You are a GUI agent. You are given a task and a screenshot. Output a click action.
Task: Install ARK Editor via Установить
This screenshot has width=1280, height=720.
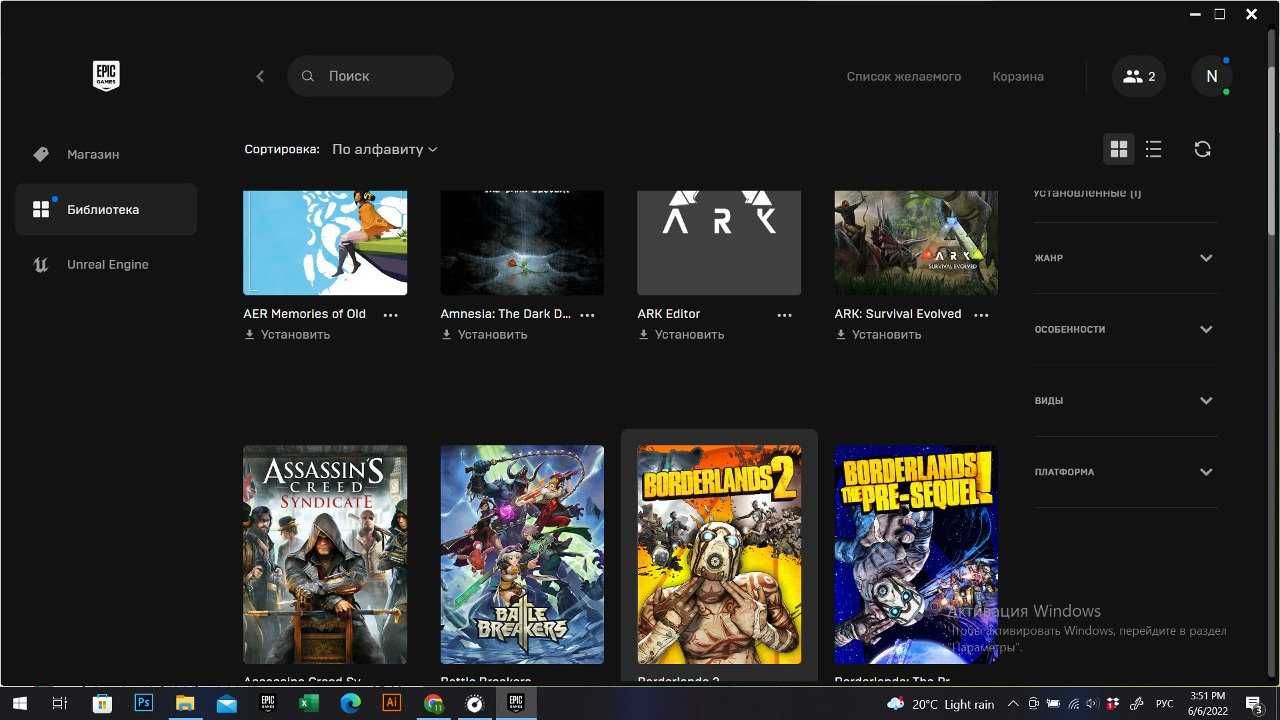click(681, 335)
